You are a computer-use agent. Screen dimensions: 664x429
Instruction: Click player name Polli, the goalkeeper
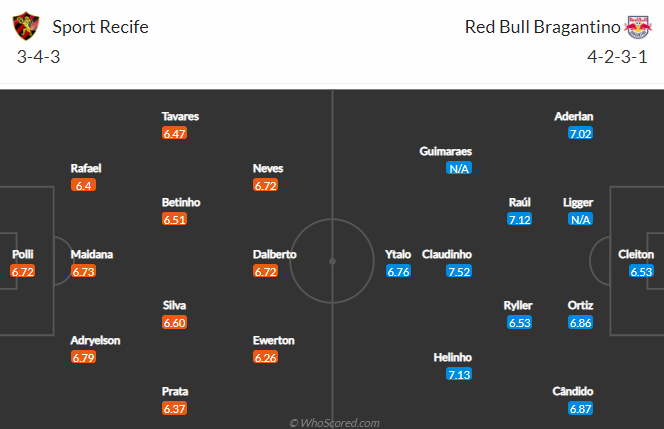(x=22, y=254)
